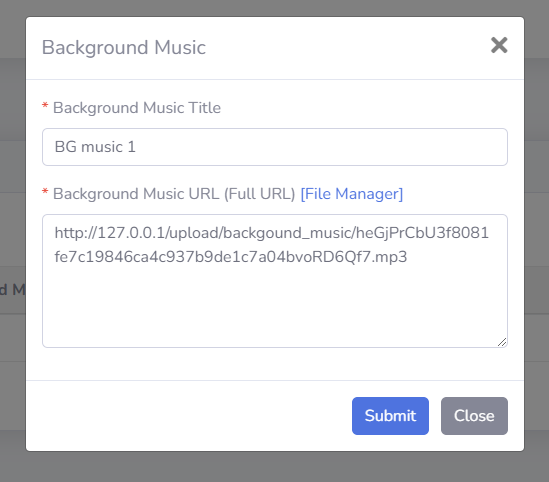Open the File Manager link

[352, 194]
